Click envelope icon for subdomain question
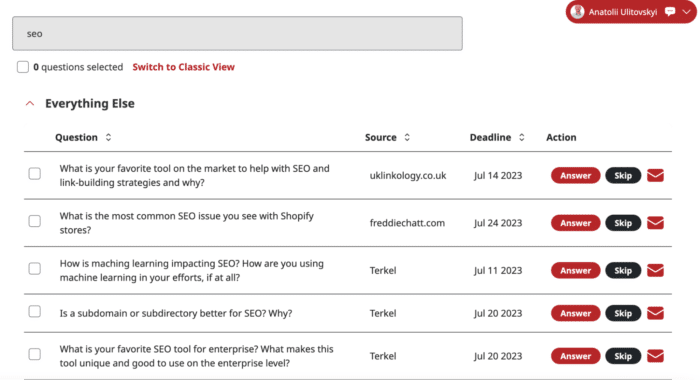The height and width of the screenshot is (380, 700). pyautogui.click(x=655, y=313)
